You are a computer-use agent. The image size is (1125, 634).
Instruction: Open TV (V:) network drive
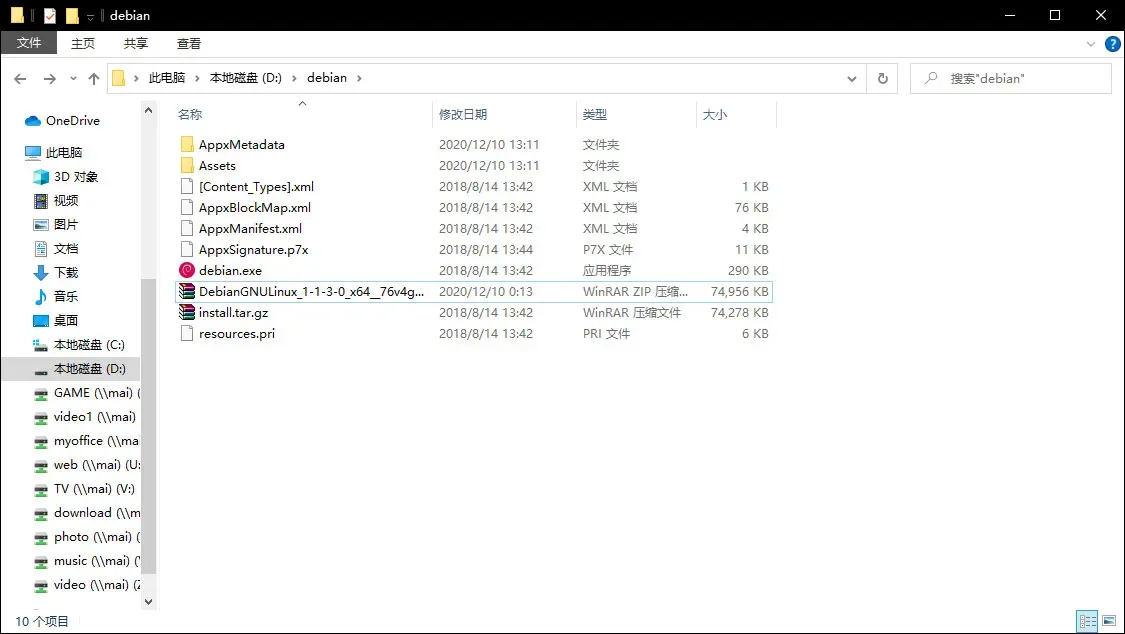coord(84,489)
